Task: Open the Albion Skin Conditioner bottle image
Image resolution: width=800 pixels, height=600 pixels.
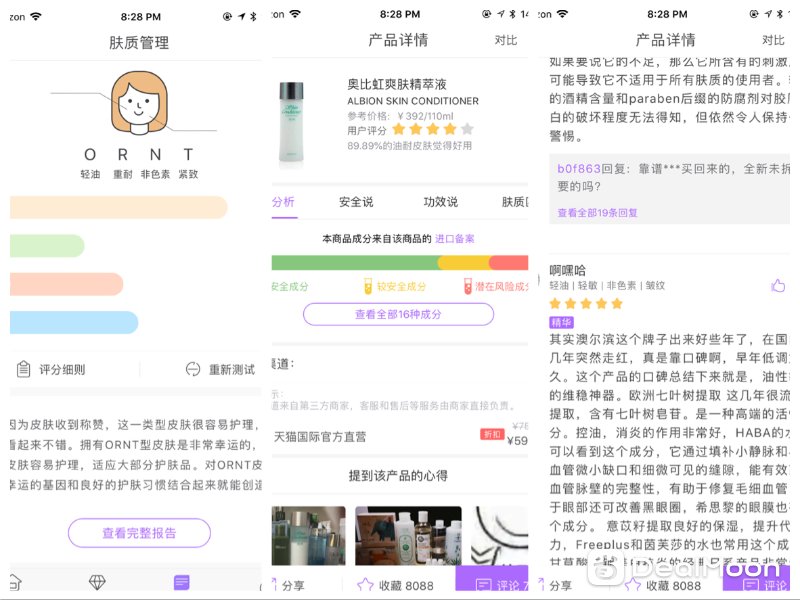Action: click(291, 122)
